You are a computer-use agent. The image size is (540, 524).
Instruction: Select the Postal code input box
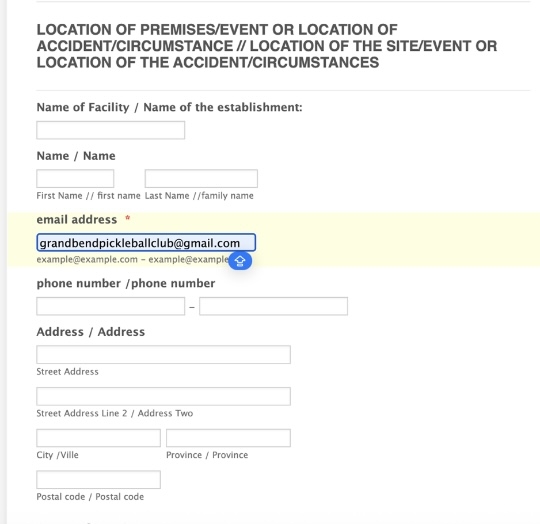(98, 480)
